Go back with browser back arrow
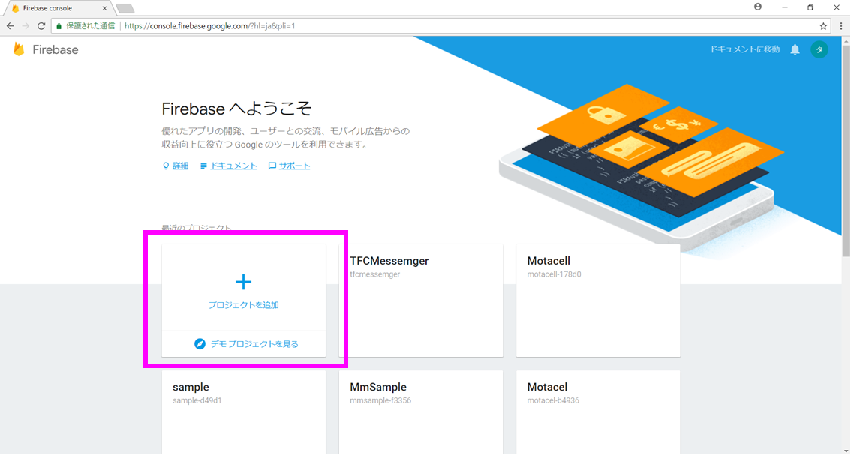This screenshot has width=850, height=454. [x=10, y=25]
